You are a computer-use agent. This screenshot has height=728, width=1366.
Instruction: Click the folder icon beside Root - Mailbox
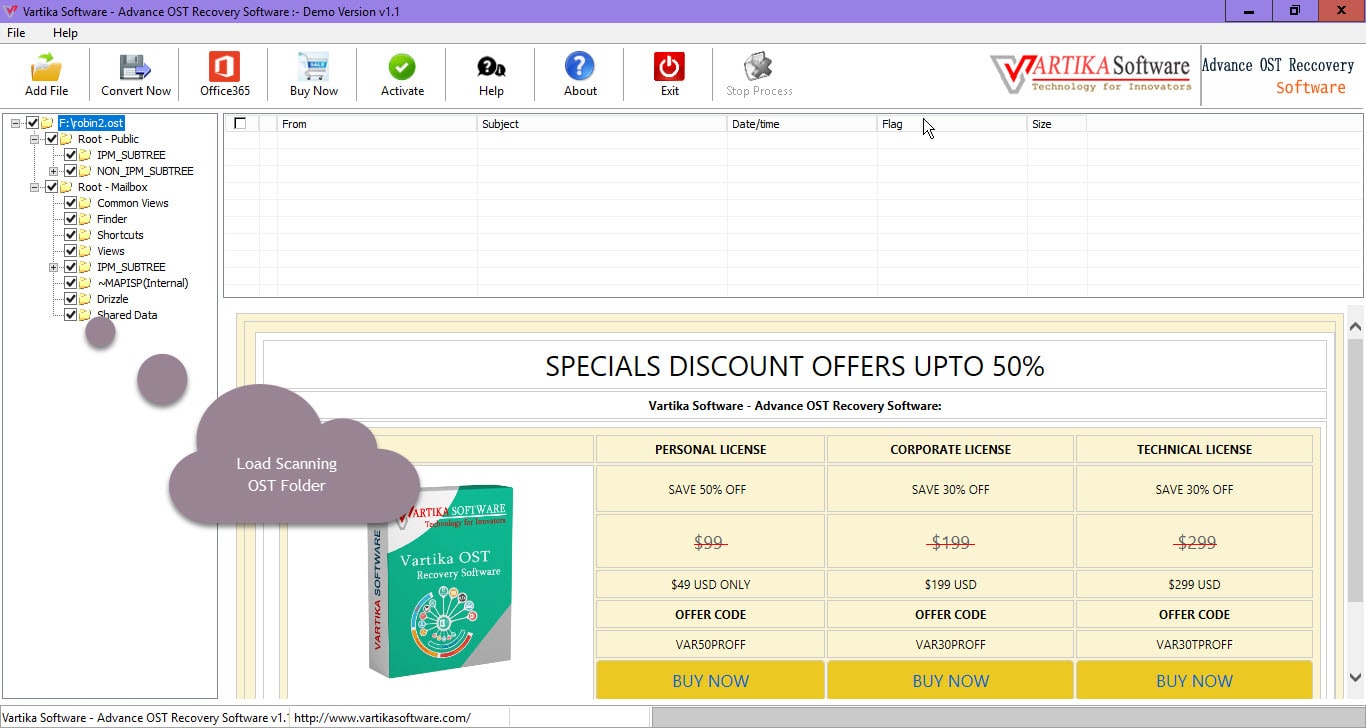[x=67, y=187]
